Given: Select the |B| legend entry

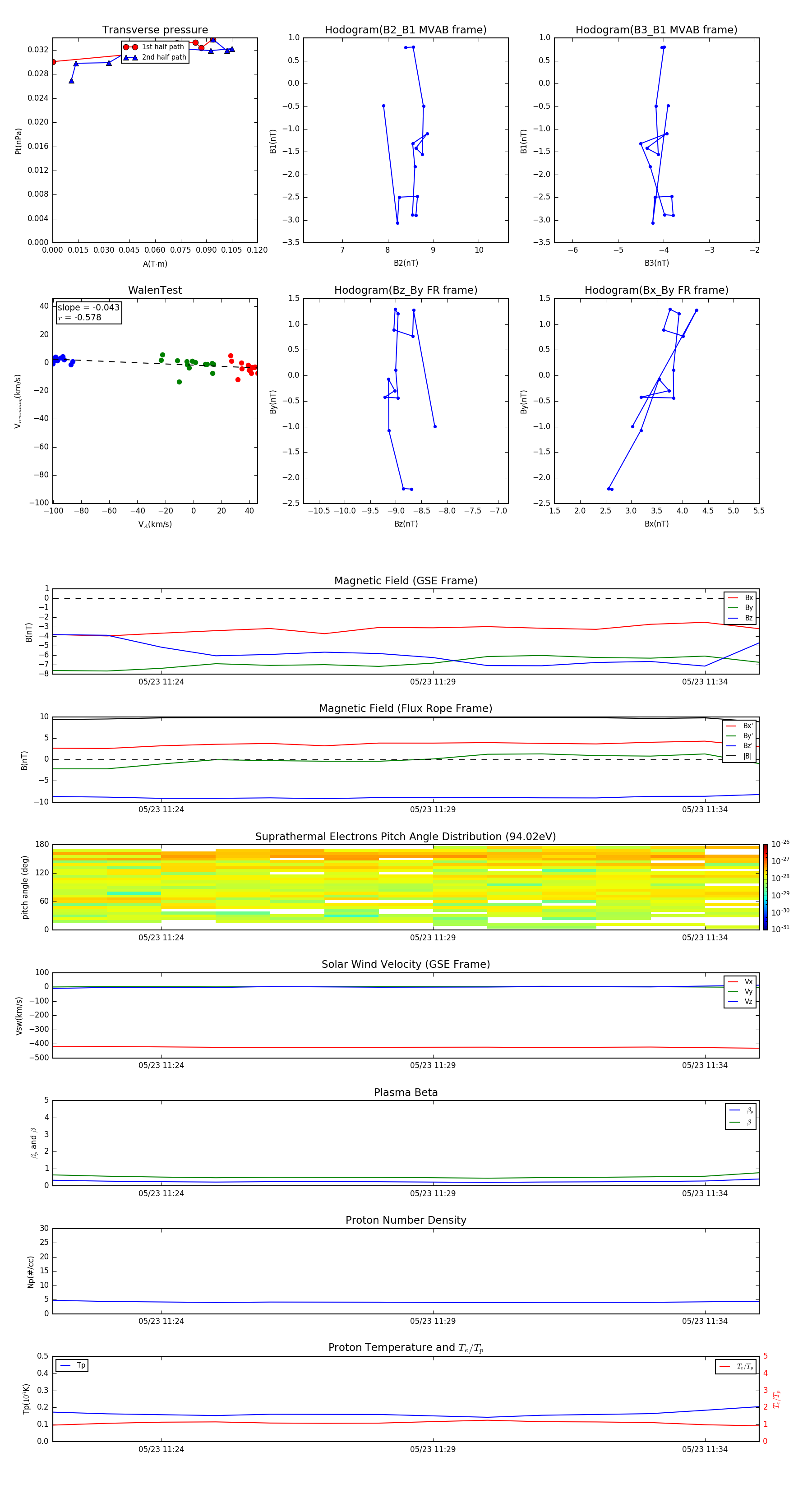Looking at the screenshot, I should point(740,756).
